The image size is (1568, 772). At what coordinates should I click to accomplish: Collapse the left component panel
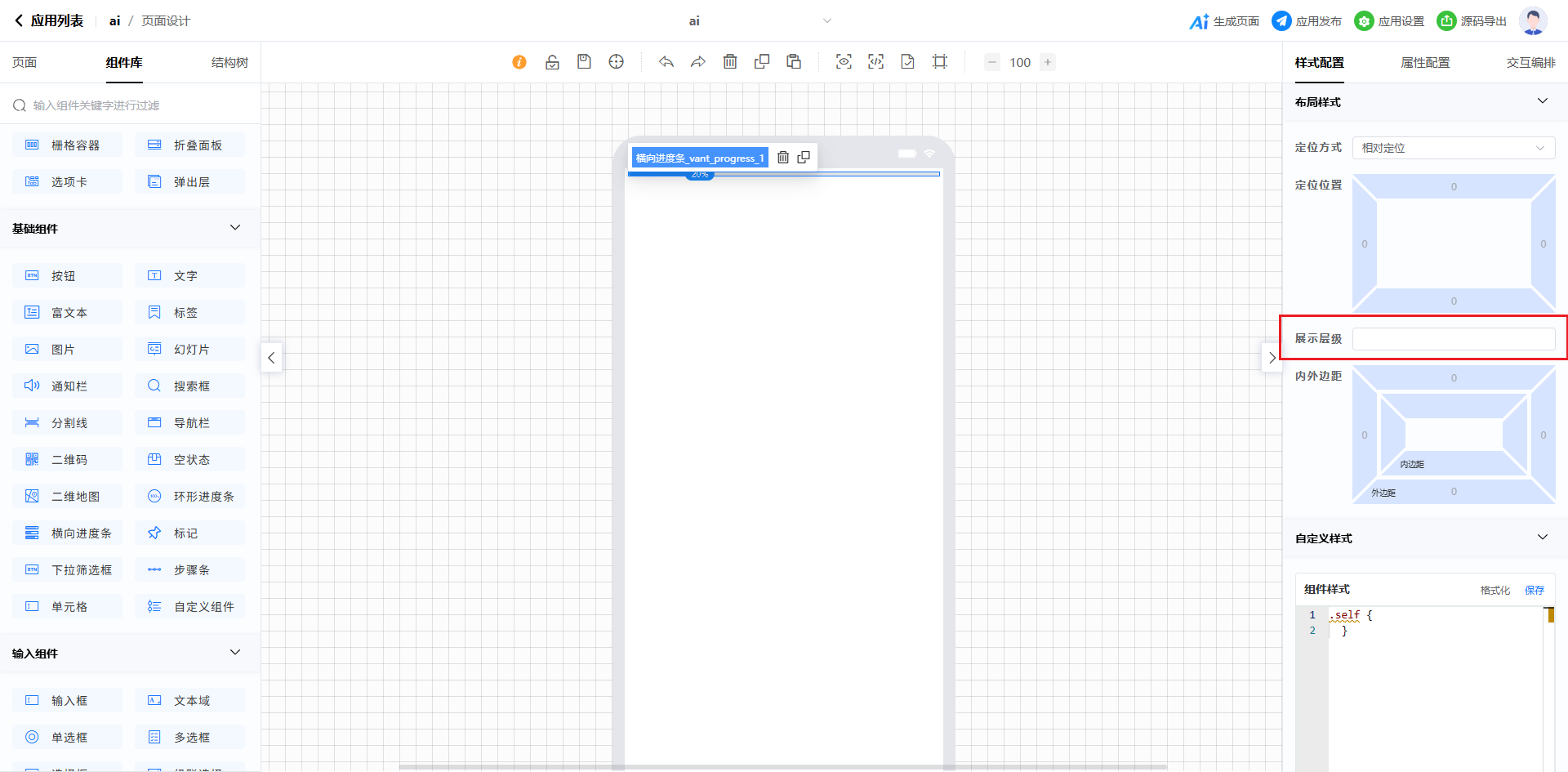point(271,358)
